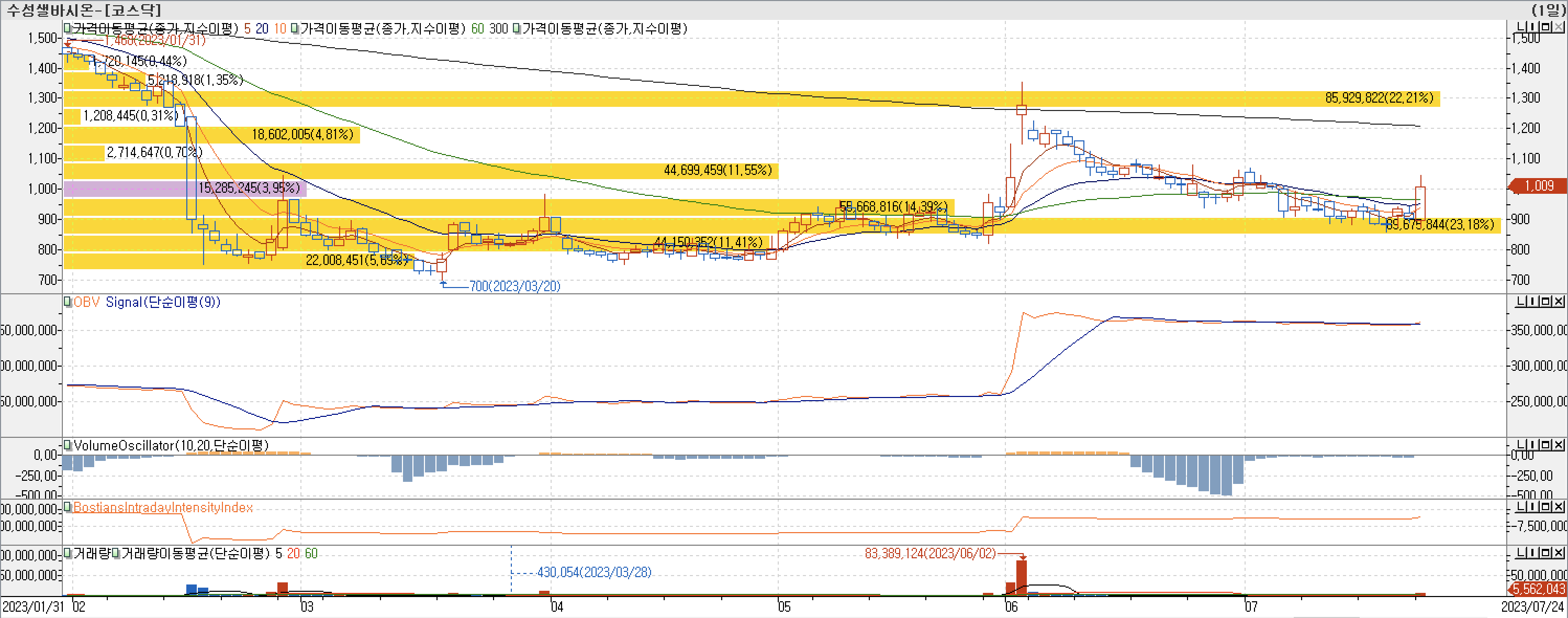This screenshot has width=1568, height=618.
Task: Maximize the main price chart pane
Action: pos(1545,27)
